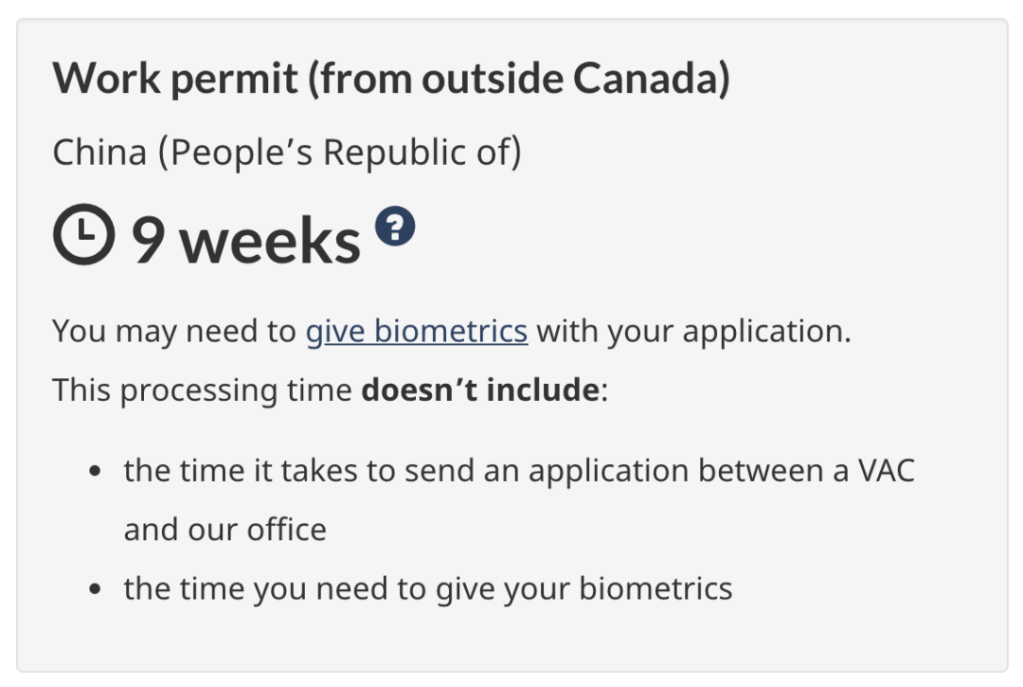Click the word "VAC" in first bullet
Image resolution: width=1023 pixels, height=687 pixels.
886,470
